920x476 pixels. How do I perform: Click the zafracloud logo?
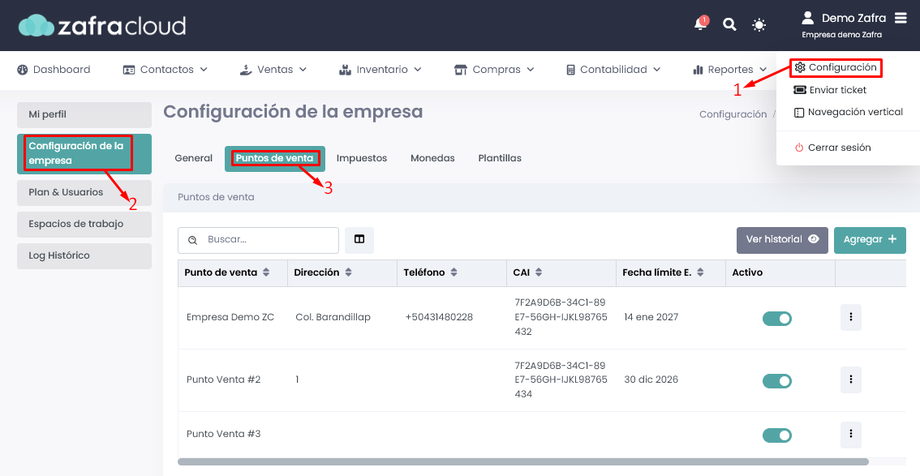coord(102,25)
